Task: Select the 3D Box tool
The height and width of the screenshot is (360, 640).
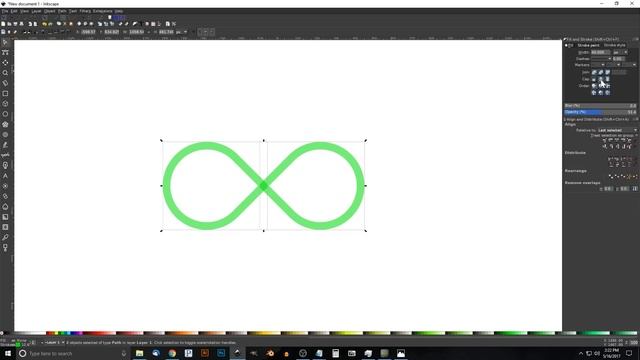Action: click(x=5, y=104)
